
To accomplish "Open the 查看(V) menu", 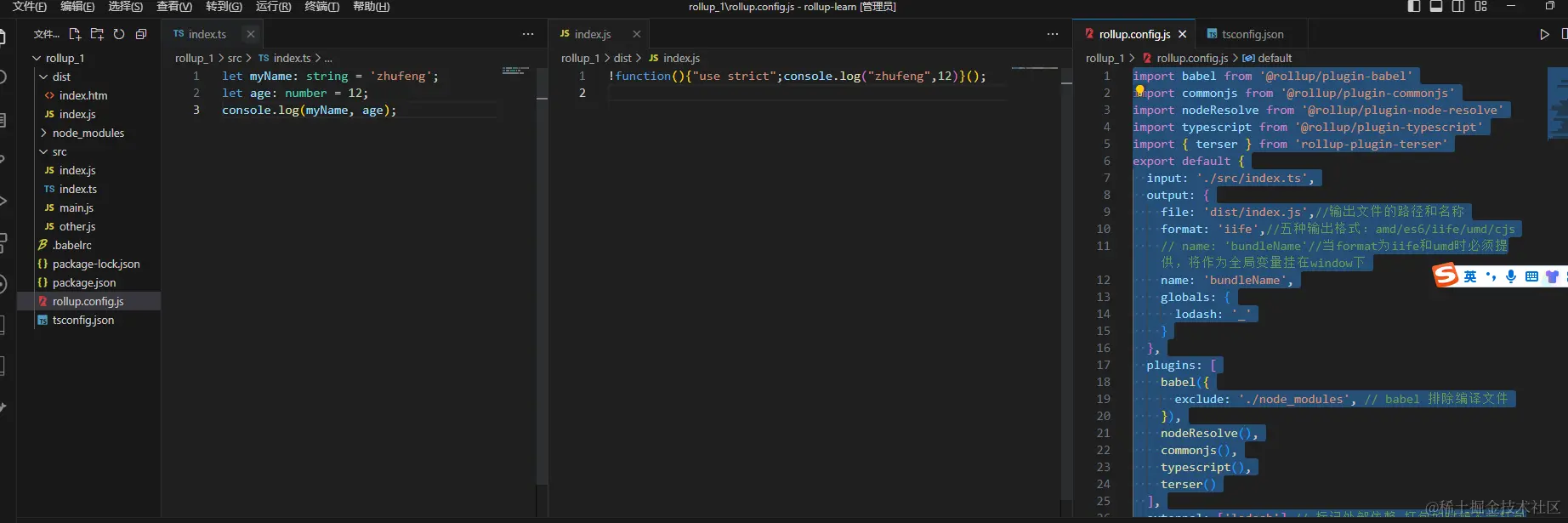I will point(174,6).
